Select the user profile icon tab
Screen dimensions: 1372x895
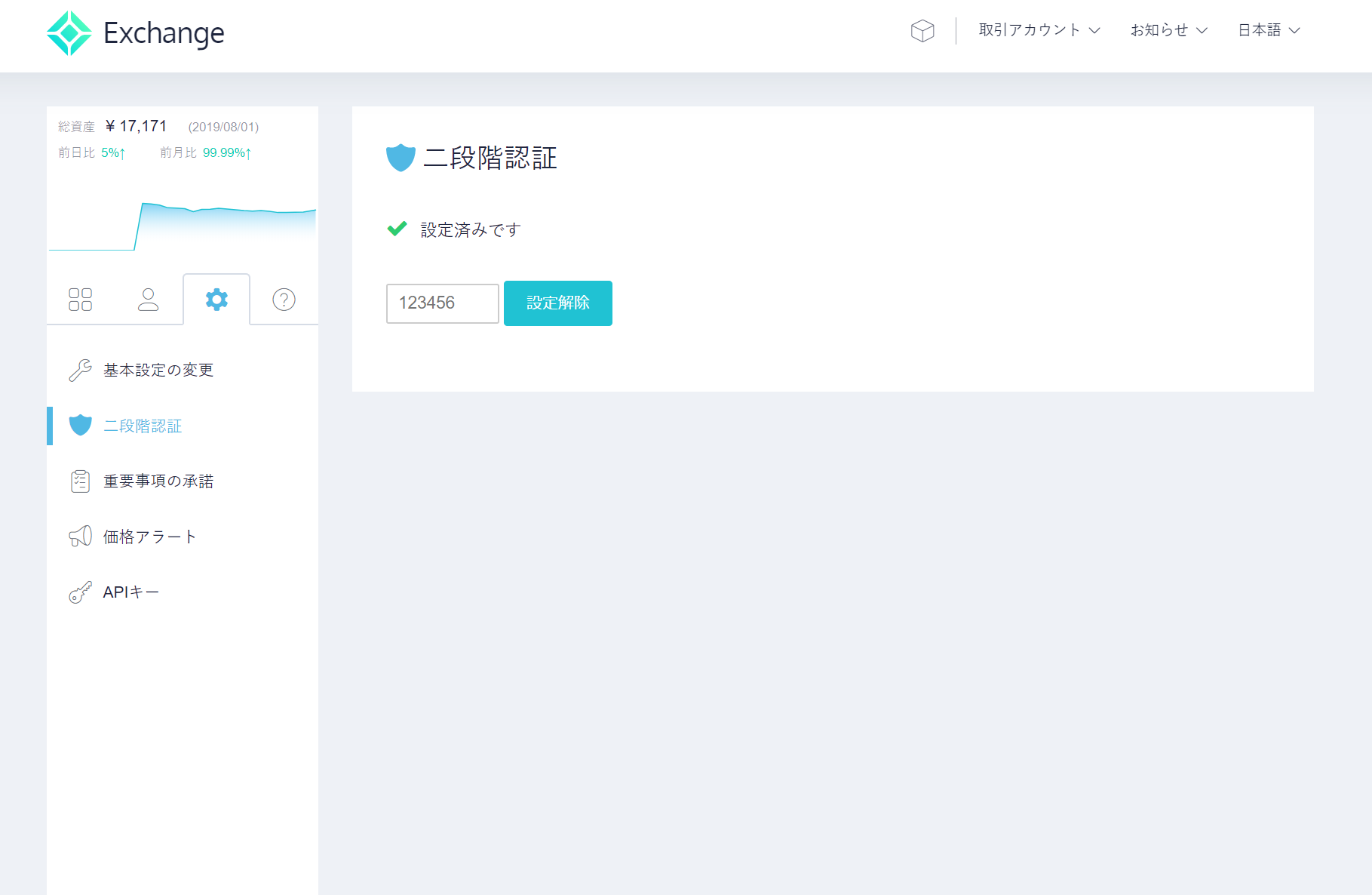click(x=148, y=300)
